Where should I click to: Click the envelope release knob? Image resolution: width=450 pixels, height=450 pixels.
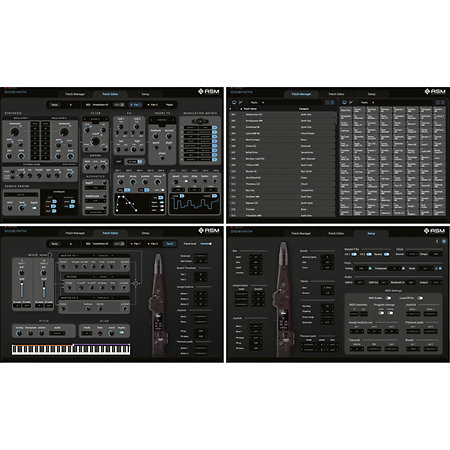point(158,182)
